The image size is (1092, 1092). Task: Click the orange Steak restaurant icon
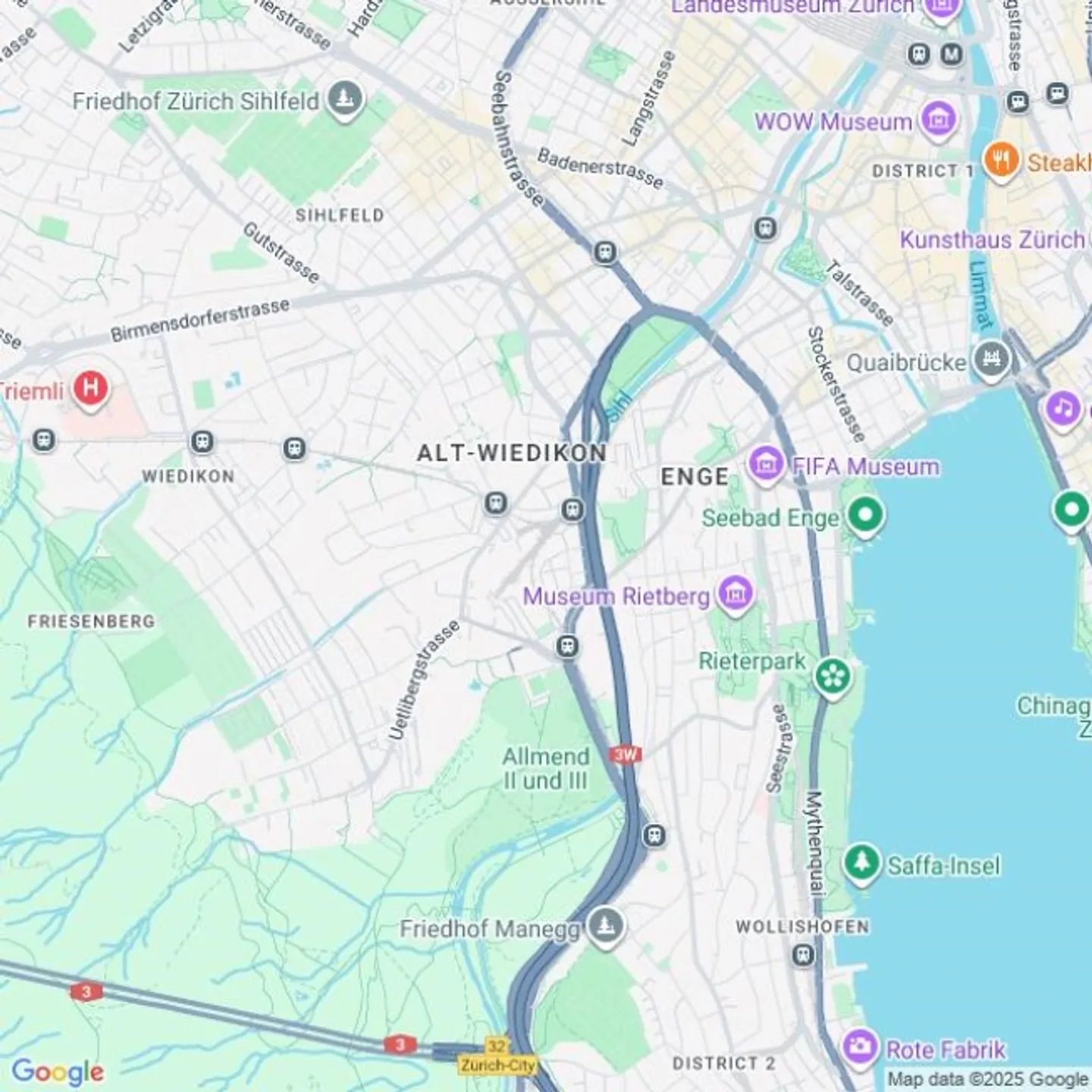click(1001, 161)
